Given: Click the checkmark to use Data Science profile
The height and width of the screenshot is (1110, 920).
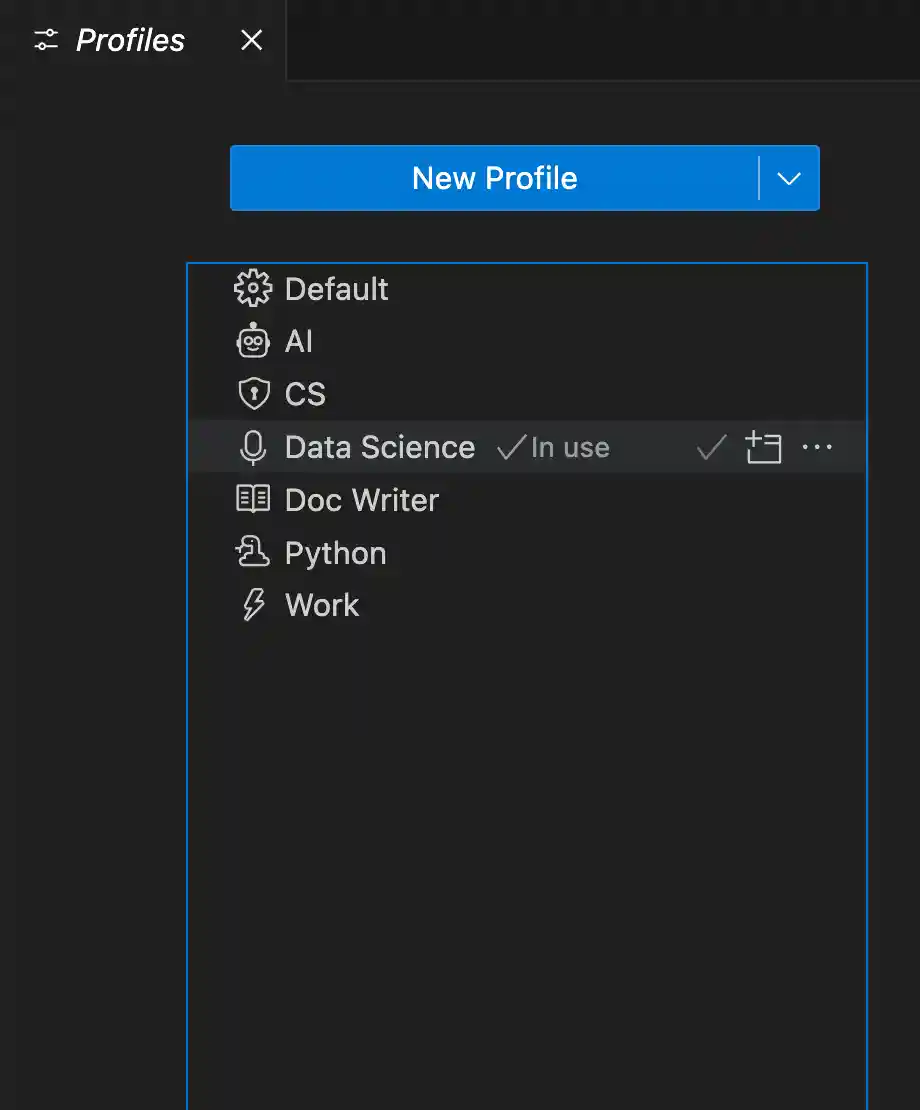Looking at the screenshot, I should click(710, 447).
